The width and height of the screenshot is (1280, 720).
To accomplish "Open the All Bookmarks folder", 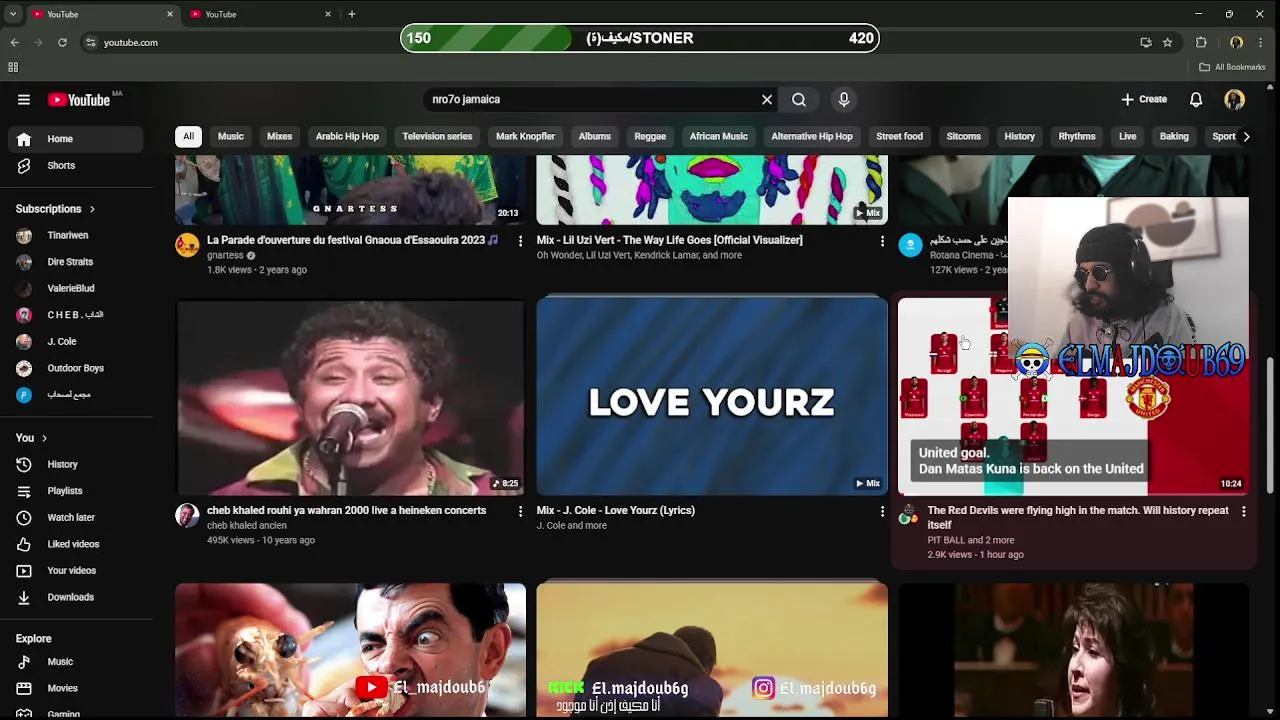I will tap(1232, 67).
